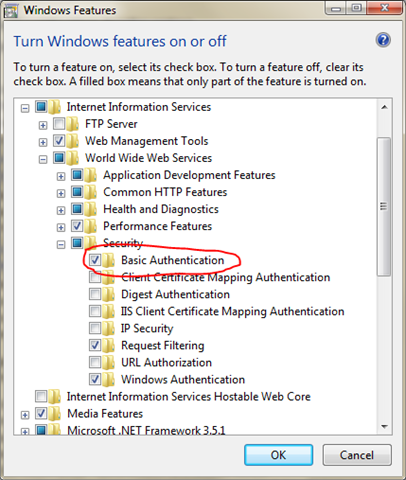Select the Windows Authentication label
The width and height of the screenshot is (406, 480).
point(183,379)
